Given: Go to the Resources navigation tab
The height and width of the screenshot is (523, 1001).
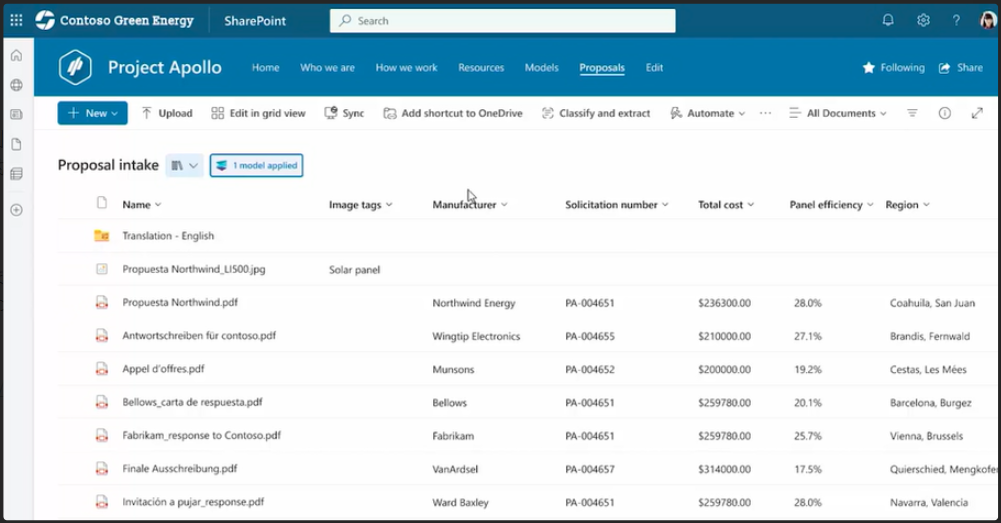Looking at the screenshot, I should click(x=481, y=68).
